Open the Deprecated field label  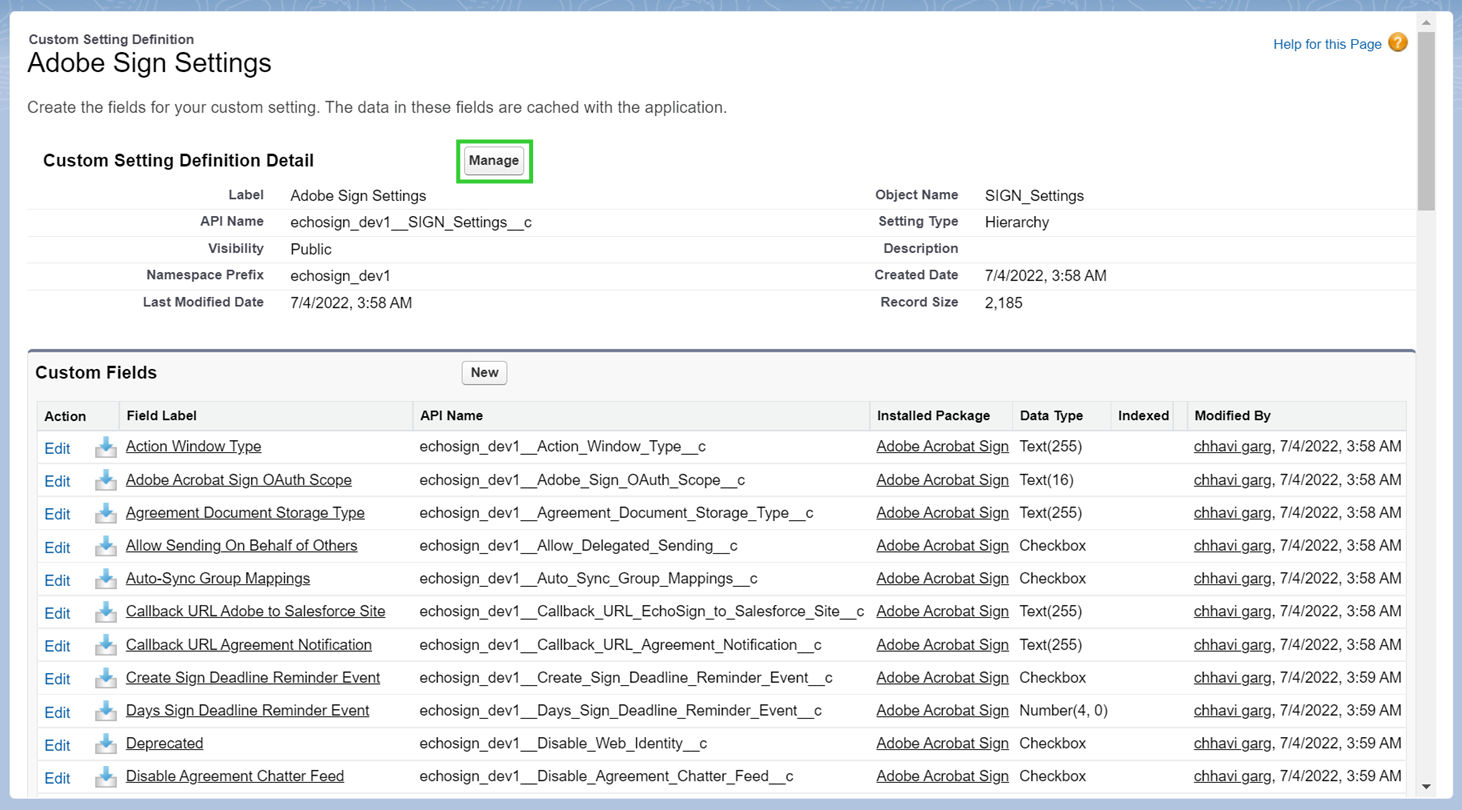click(x=164, y=743)
